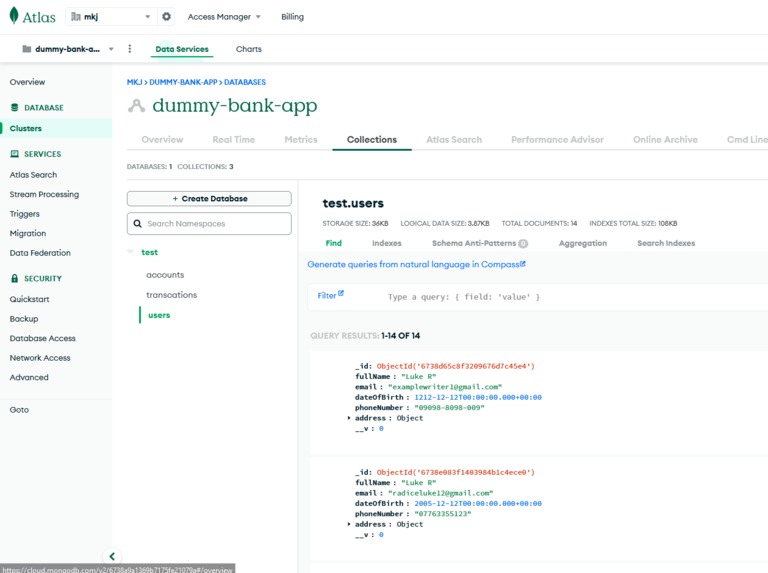Viewport: 768px width, 573px height.
Task: Click the MongoDB Atlas leaf logo
Action: [14, 16]
